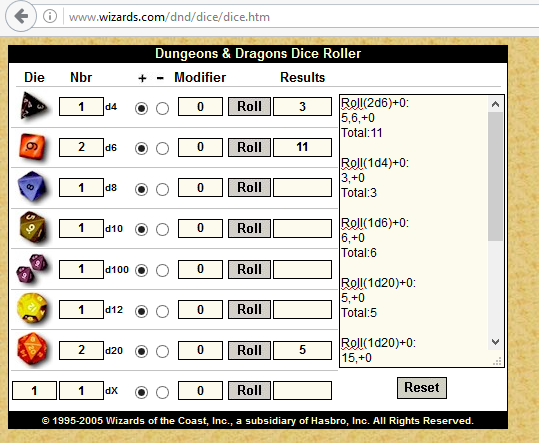Select the minus radio for d20 row
This screenshot has width=539, height=443.
tap(162, 352)
